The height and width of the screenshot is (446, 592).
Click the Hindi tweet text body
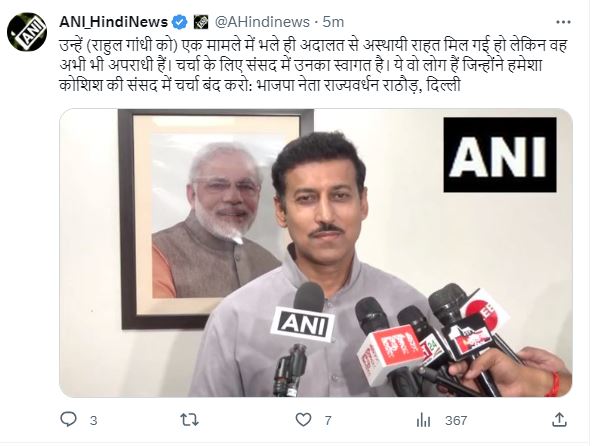pyautogui.click(x=313, y=65)
